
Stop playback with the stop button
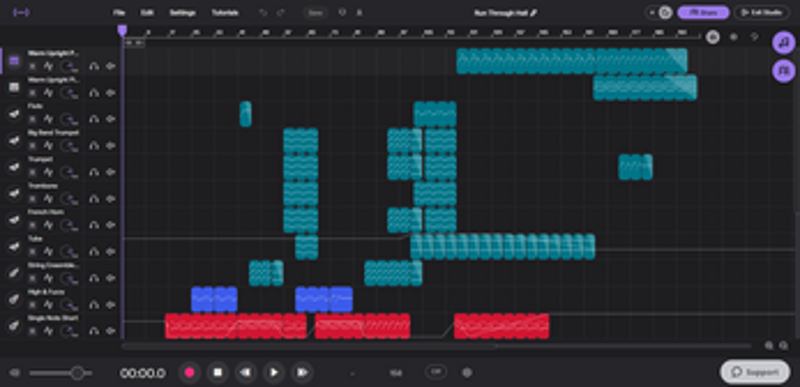[217, 373]
